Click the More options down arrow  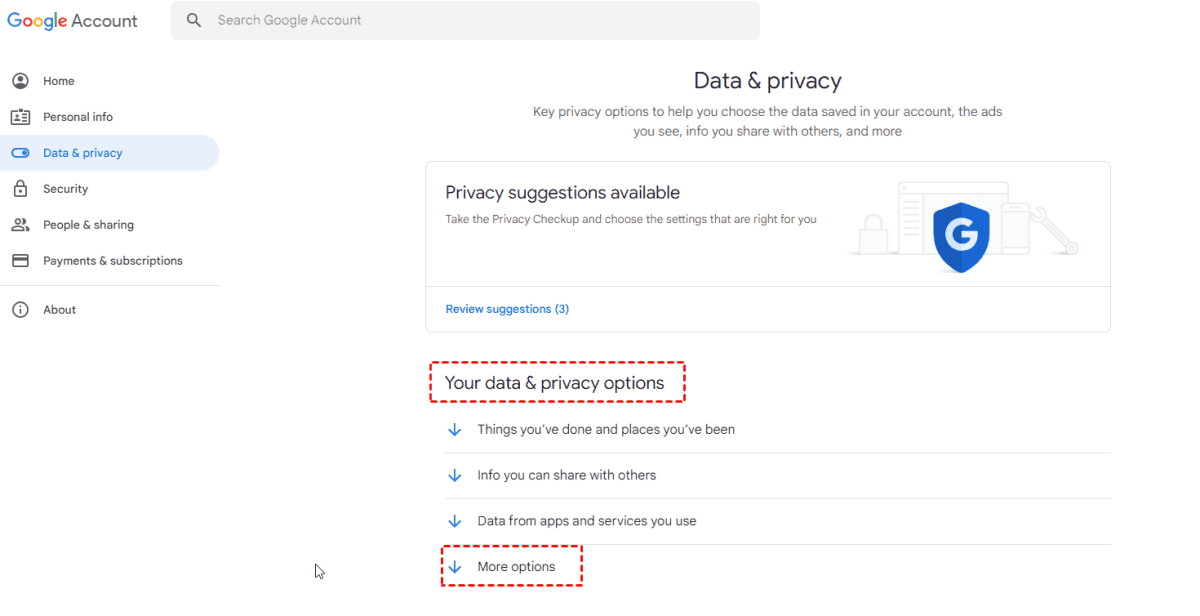click(x=455, y=567)
